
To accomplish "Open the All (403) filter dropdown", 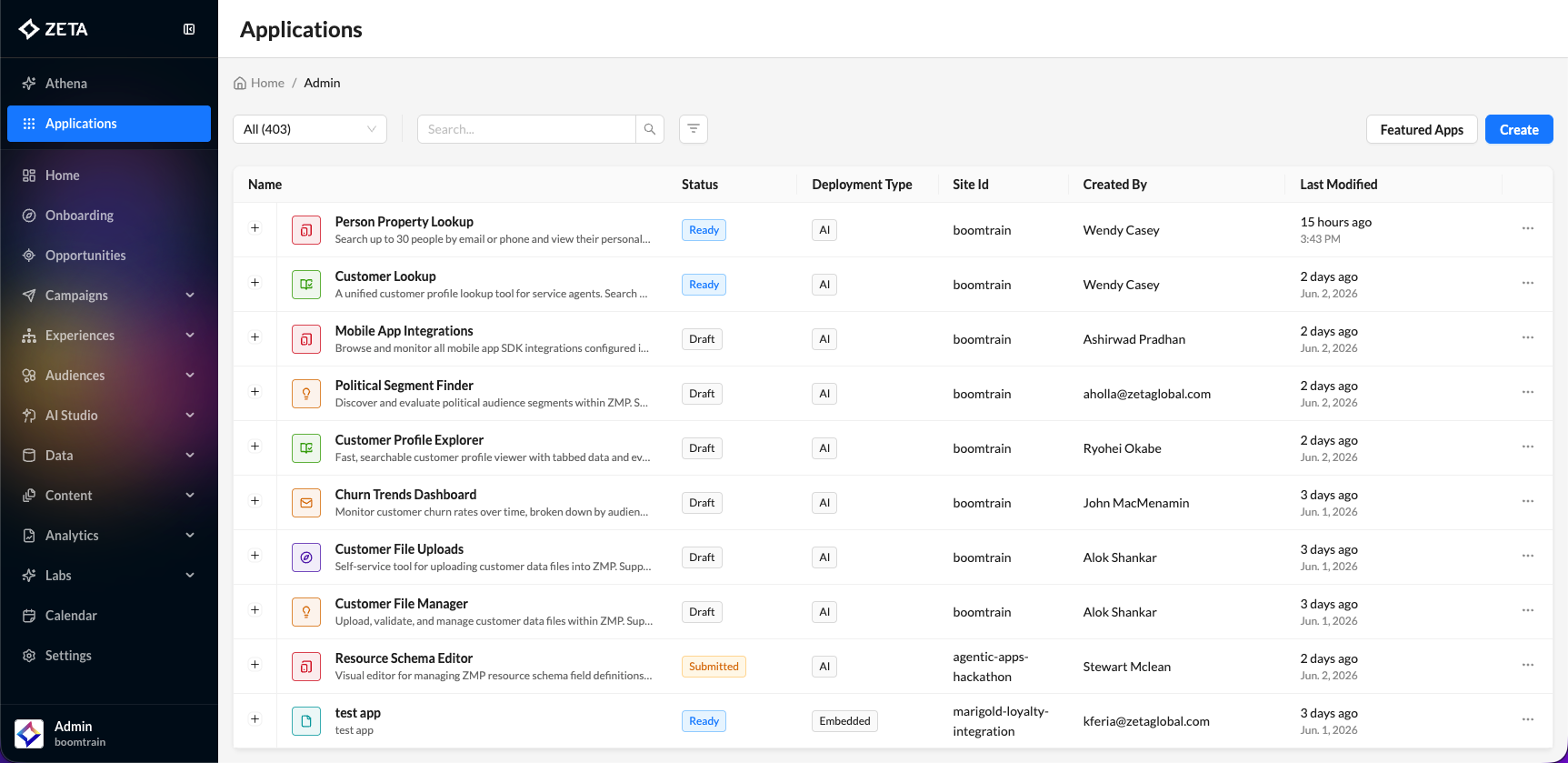I will coord(310,129).
